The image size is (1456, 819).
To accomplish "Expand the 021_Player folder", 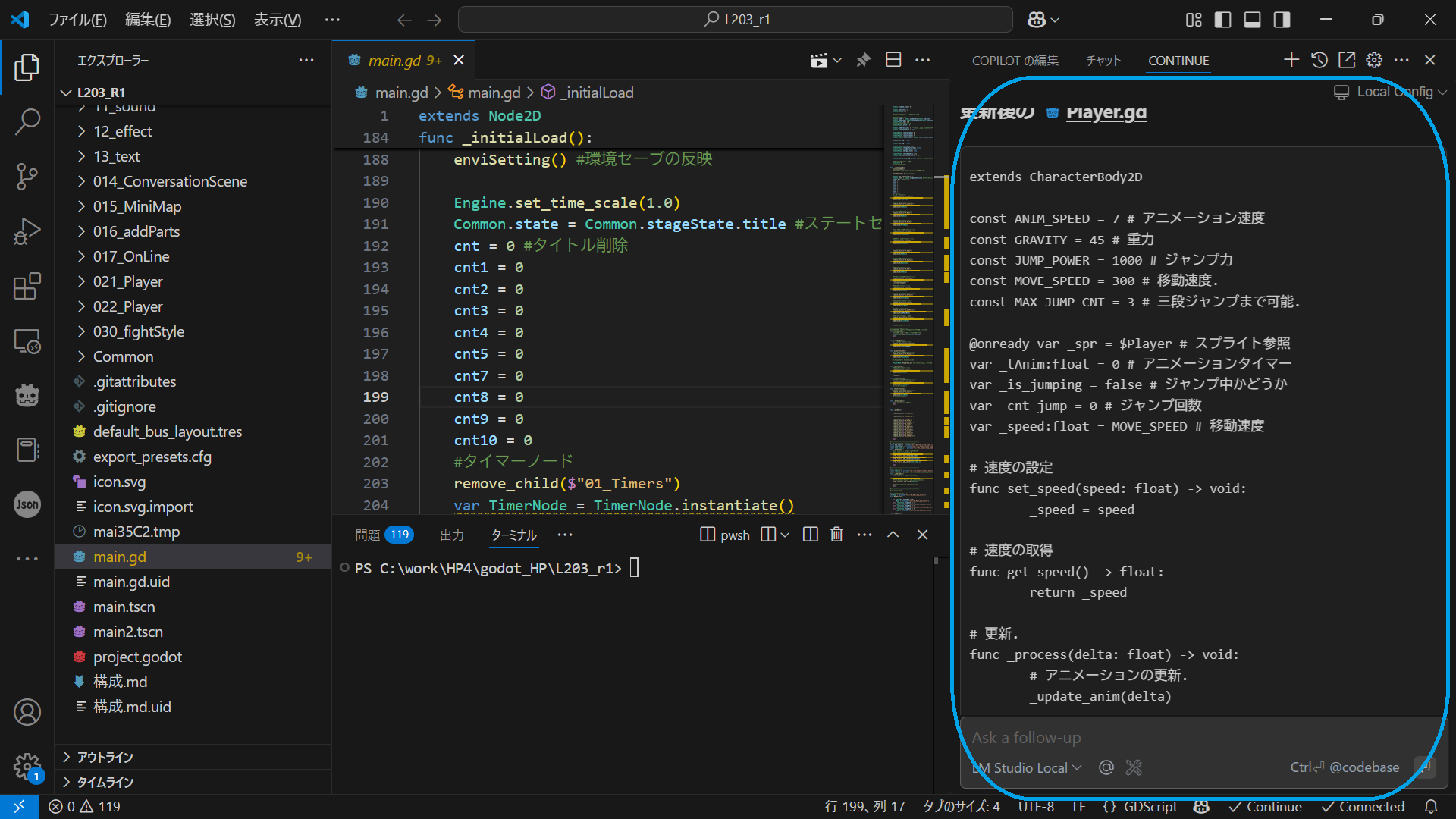I will [x=127, y=281].
